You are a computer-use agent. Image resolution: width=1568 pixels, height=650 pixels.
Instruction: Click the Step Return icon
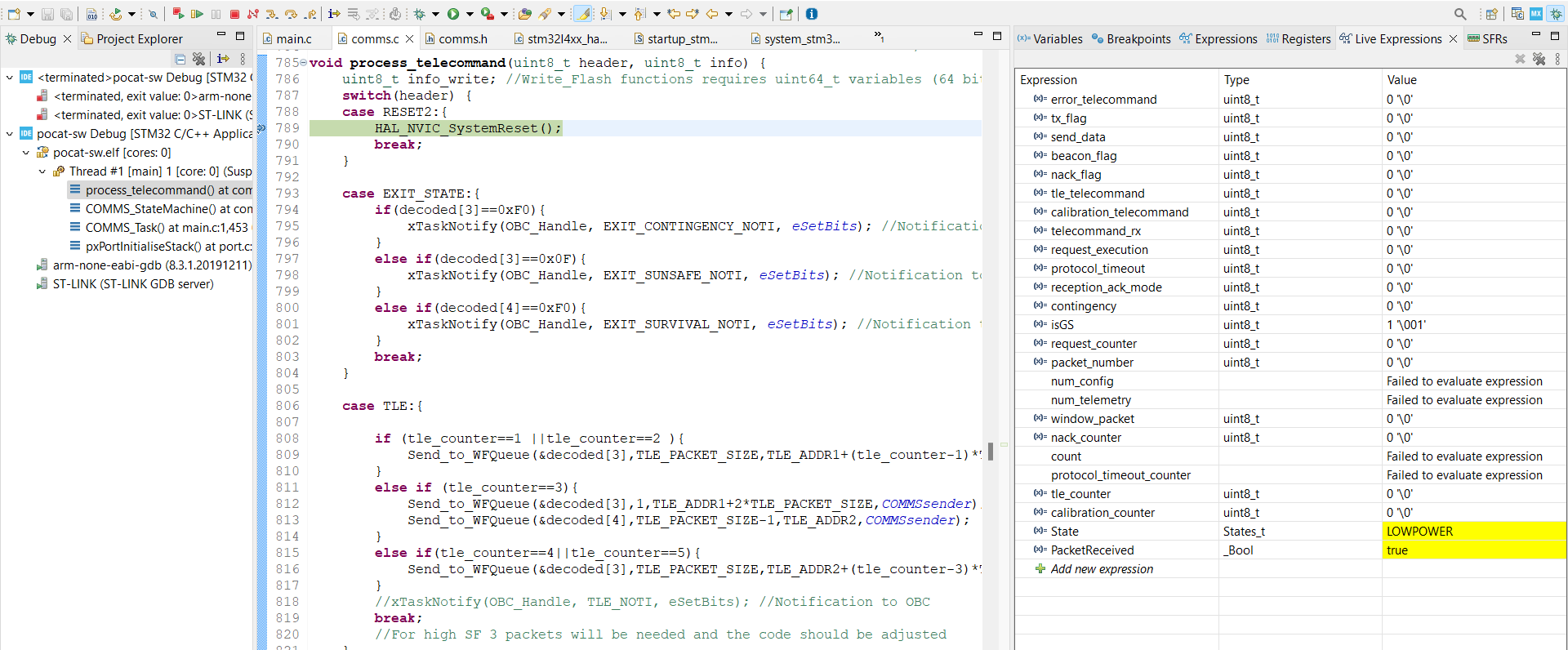[310, 14]
